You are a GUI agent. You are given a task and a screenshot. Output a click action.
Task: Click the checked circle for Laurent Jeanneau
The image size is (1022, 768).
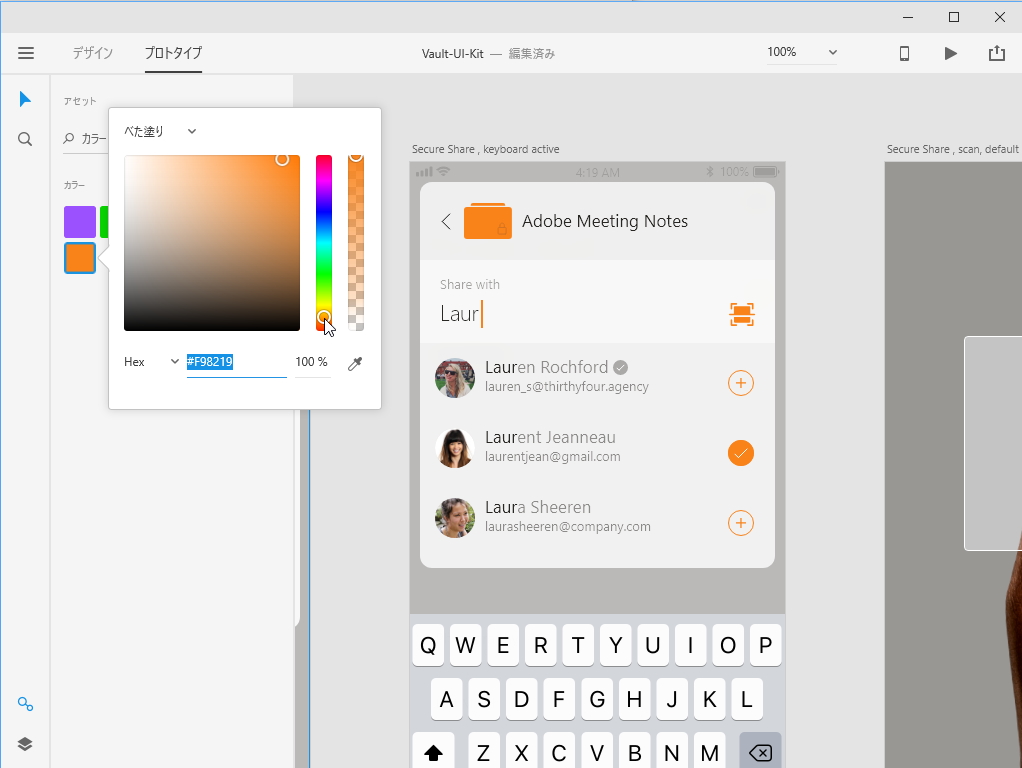(740, 453)
